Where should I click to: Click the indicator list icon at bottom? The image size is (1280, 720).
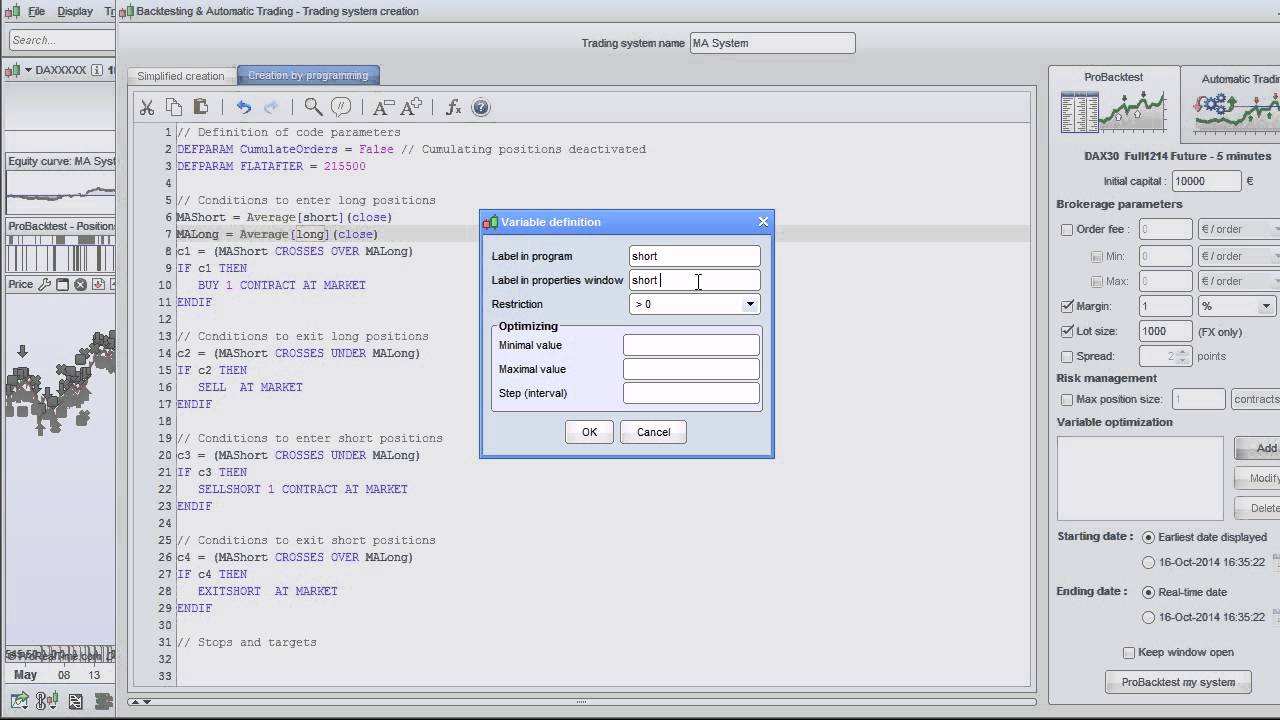pyautogui.click(x=76, y=701)
